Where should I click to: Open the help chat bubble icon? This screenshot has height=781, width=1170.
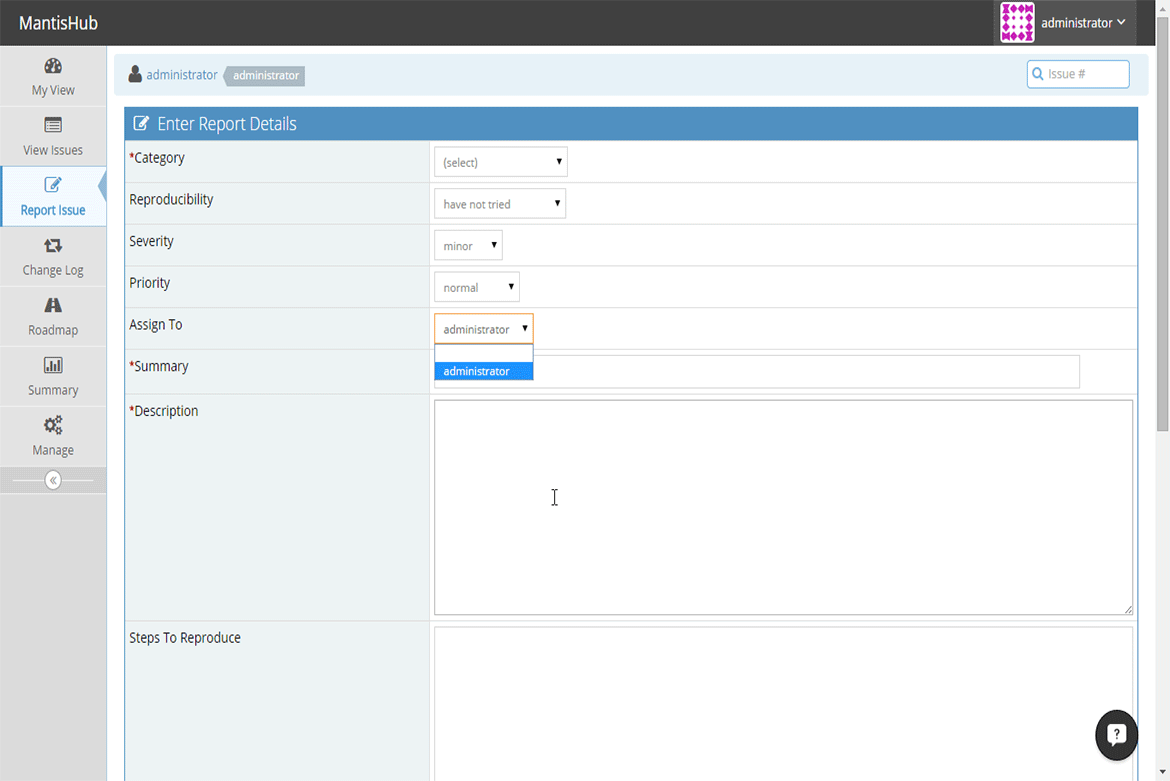point(1116,735)
